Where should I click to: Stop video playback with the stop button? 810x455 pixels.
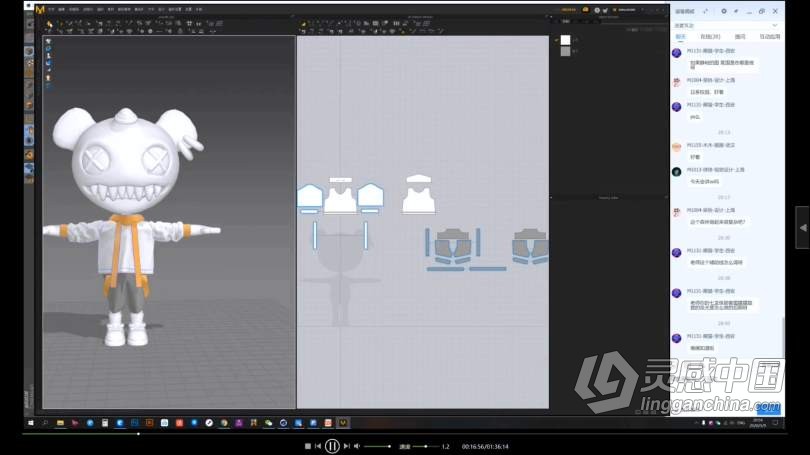(x=308, y=446)
